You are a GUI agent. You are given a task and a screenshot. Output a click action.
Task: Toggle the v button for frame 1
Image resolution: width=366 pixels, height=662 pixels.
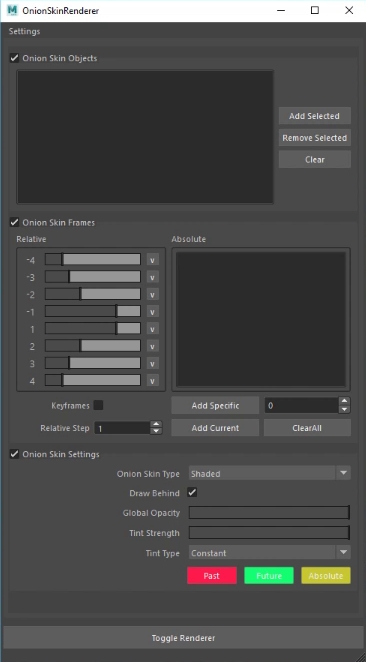[x=152, y=328]
